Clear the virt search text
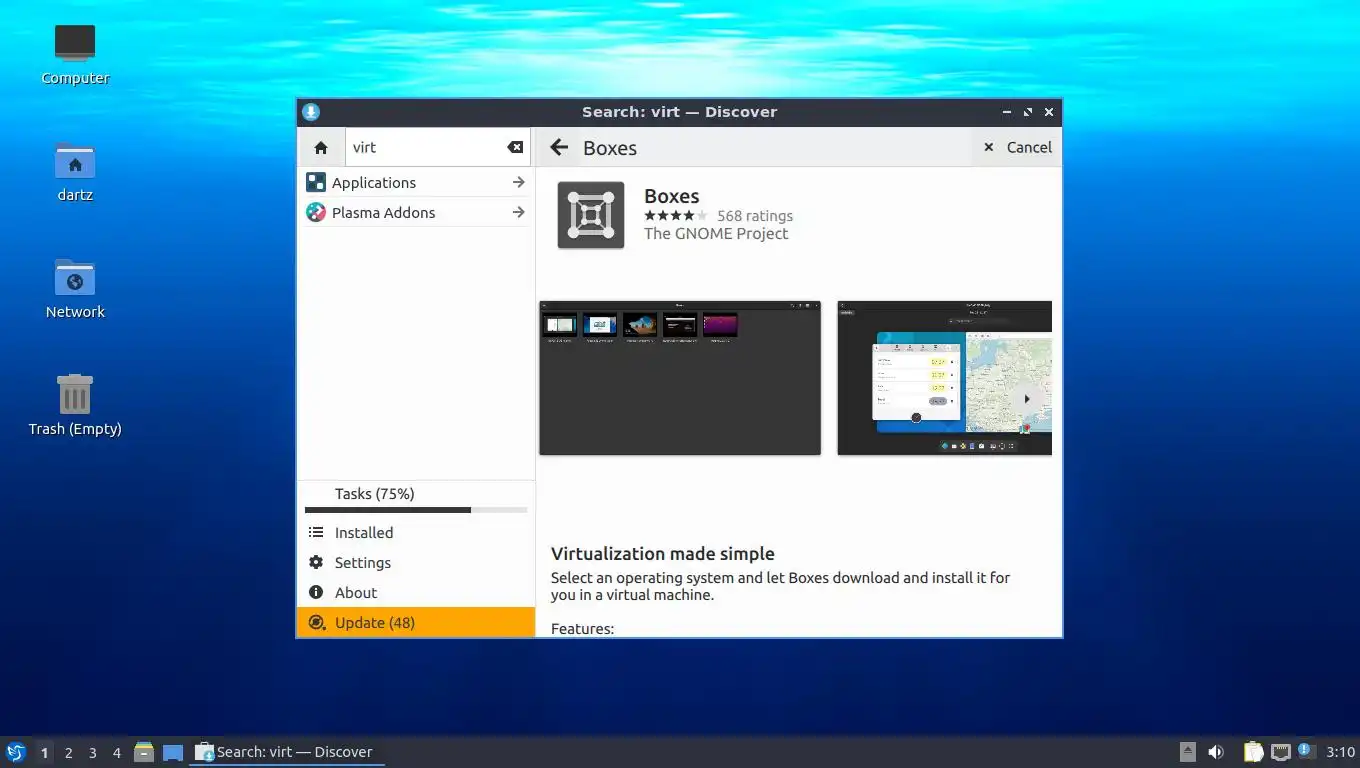Screen dimensions: 1360x768 tap(515, 147)
